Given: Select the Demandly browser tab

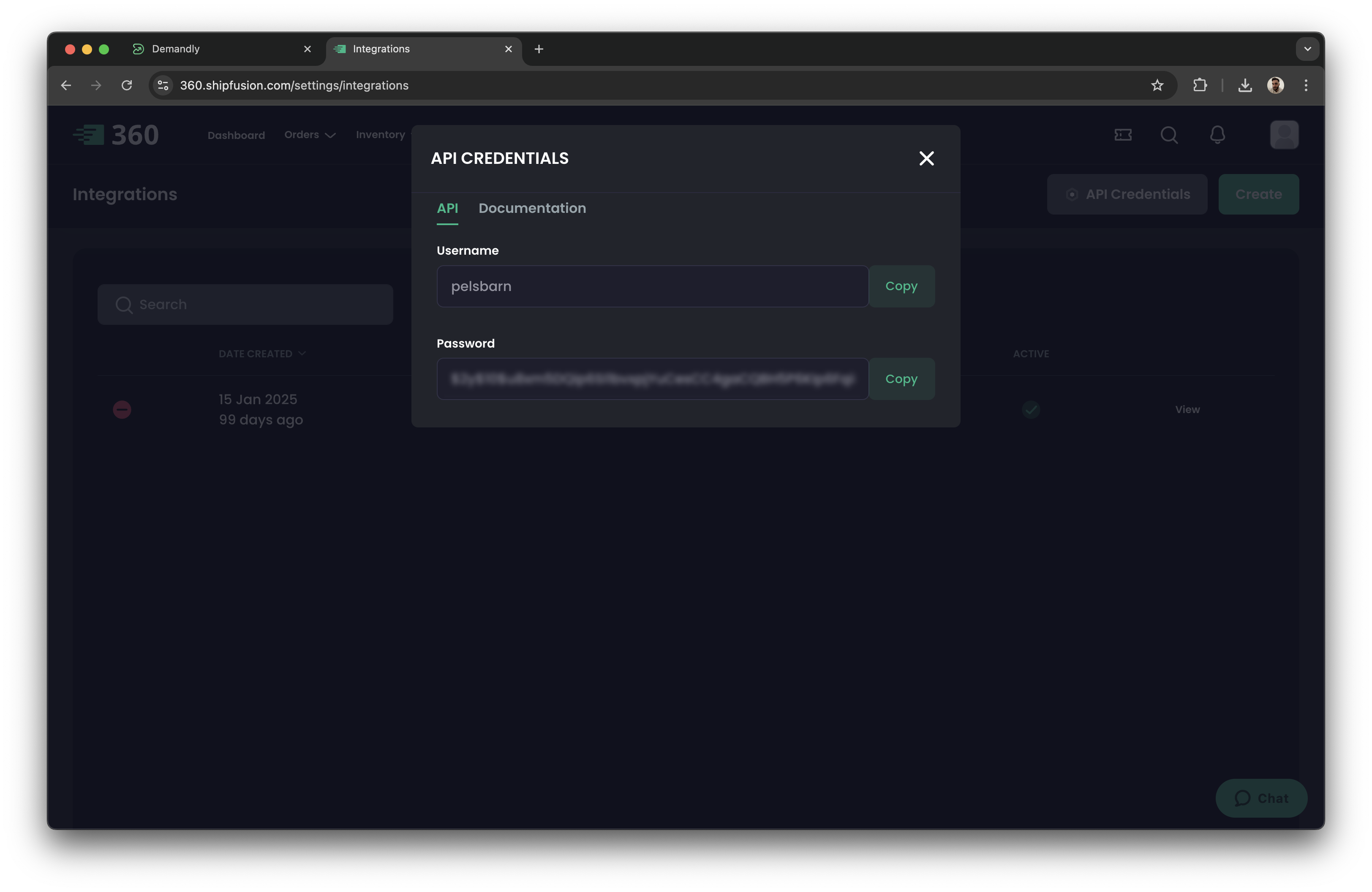Looking at the screenshot, I should point(175,49).
